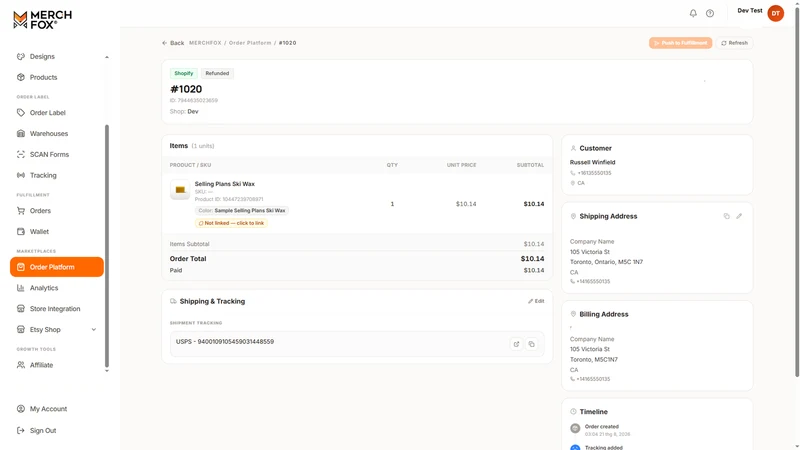Click customer phone +16135550135

click(594, 173)
